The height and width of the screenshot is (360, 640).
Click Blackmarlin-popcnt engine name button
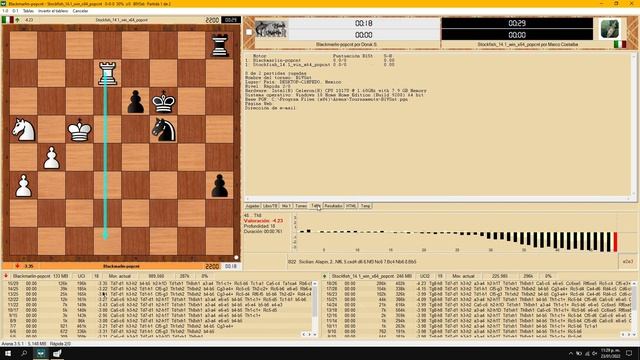coord(40,276)
